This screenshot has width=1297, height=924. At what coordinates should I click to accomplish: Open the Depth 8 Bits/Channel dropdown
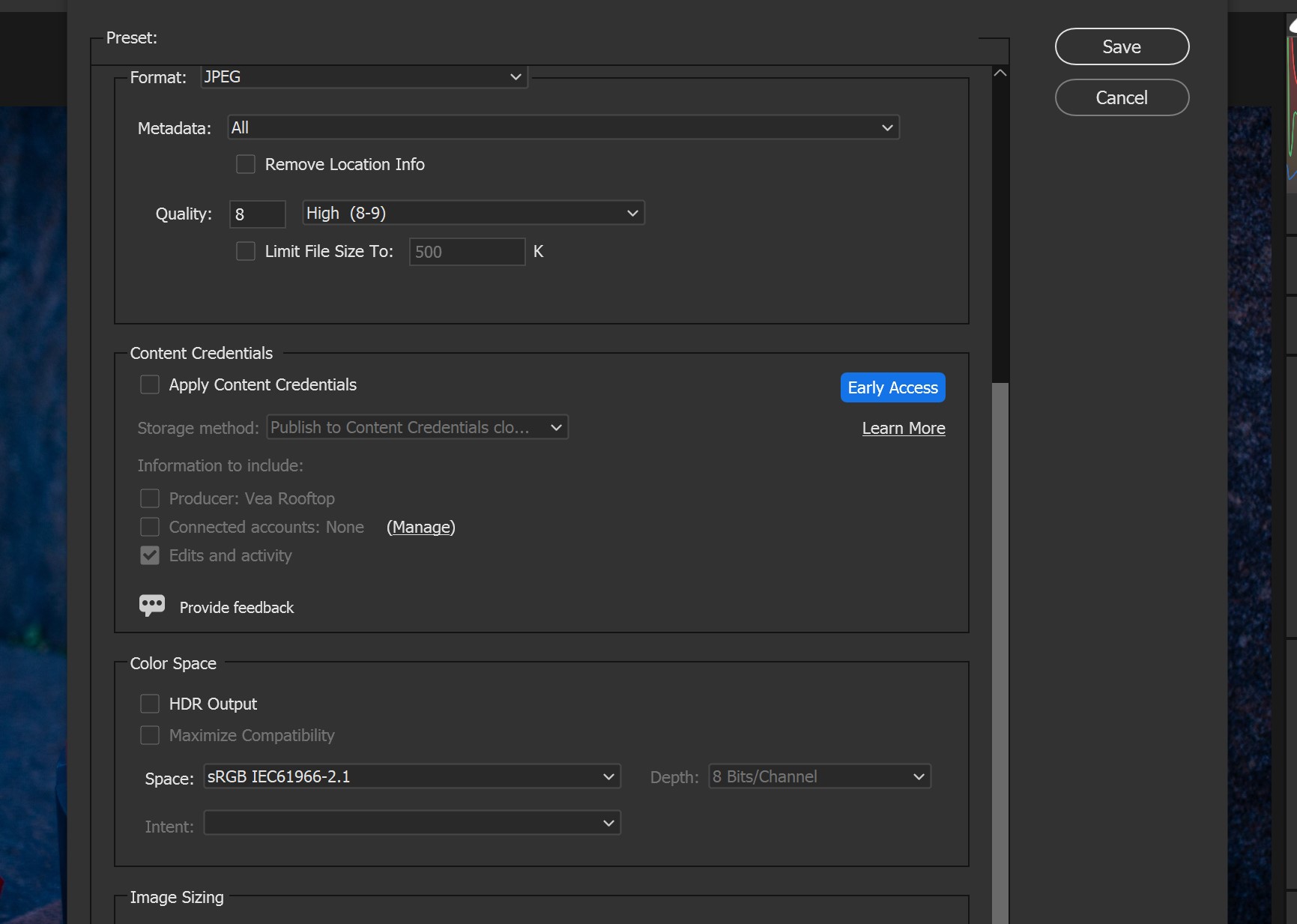pos(819,776)
